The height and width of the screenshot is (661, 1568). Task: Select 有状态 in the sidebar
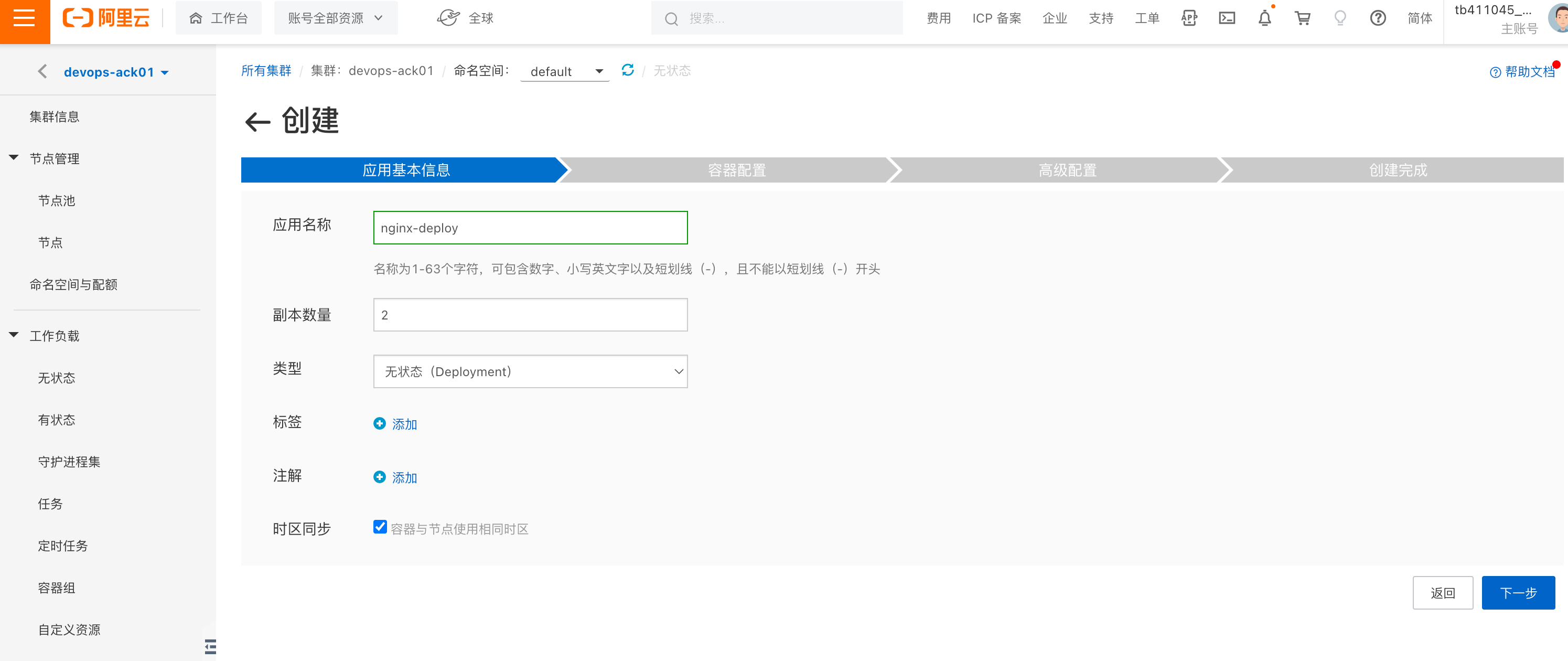click(x=57, y=420)
